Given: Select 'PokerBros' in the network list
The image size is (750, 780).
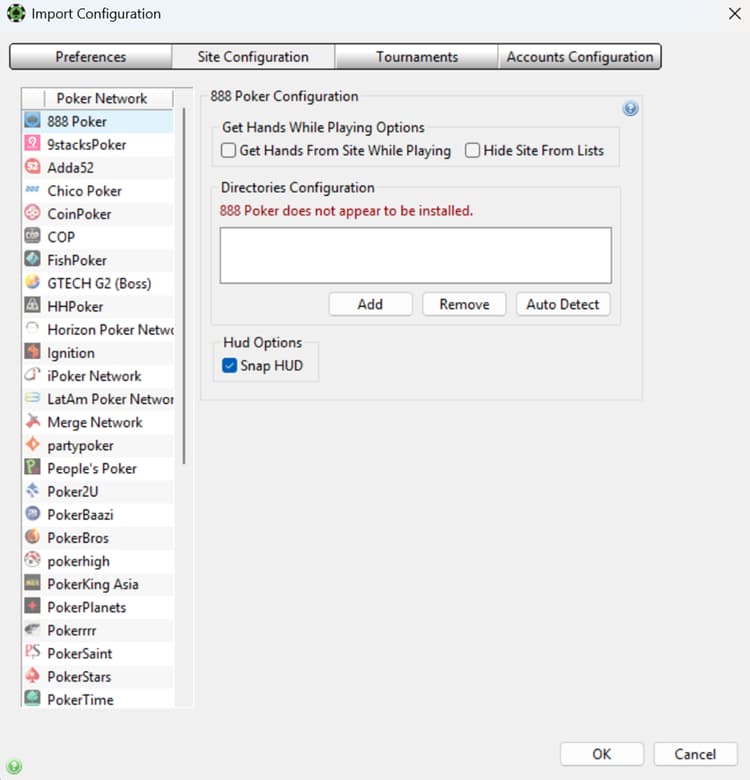Looking at the screenshot, I should point(98,538).
